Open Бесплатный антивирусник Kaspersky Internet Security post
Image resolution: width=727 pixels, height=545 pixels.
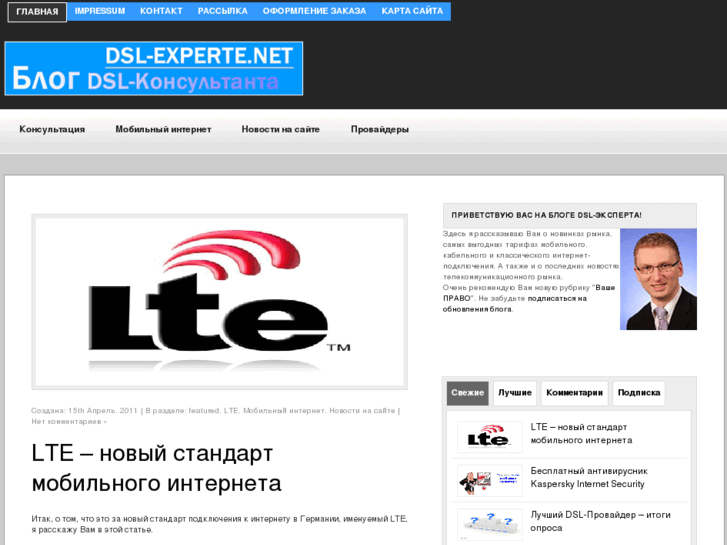589,477
